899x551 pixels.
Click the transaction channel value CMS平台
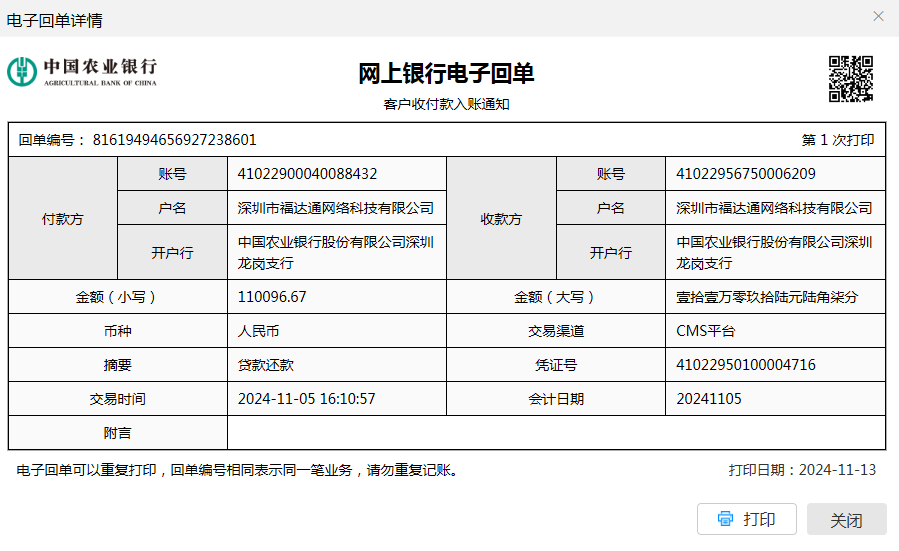[705, 331]
